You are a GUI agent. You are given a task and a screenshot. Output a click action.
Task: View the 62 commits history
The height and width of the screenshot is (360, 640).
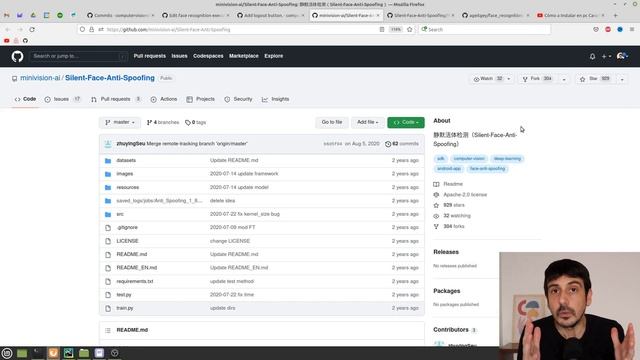click(402, 144)
